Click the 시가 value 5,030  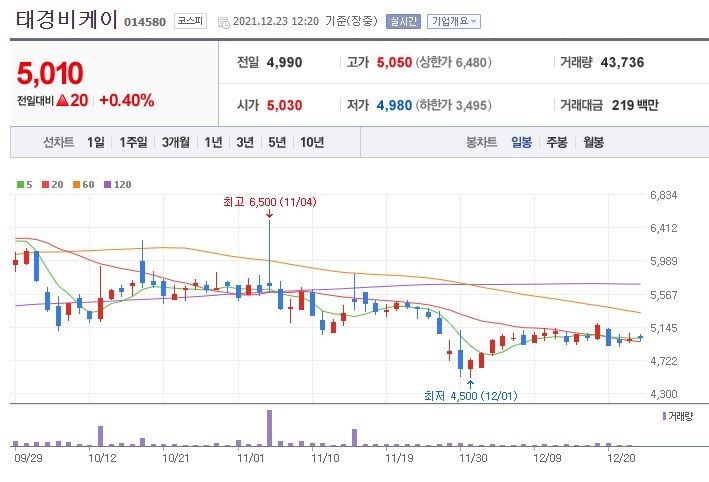pos(284,105)
